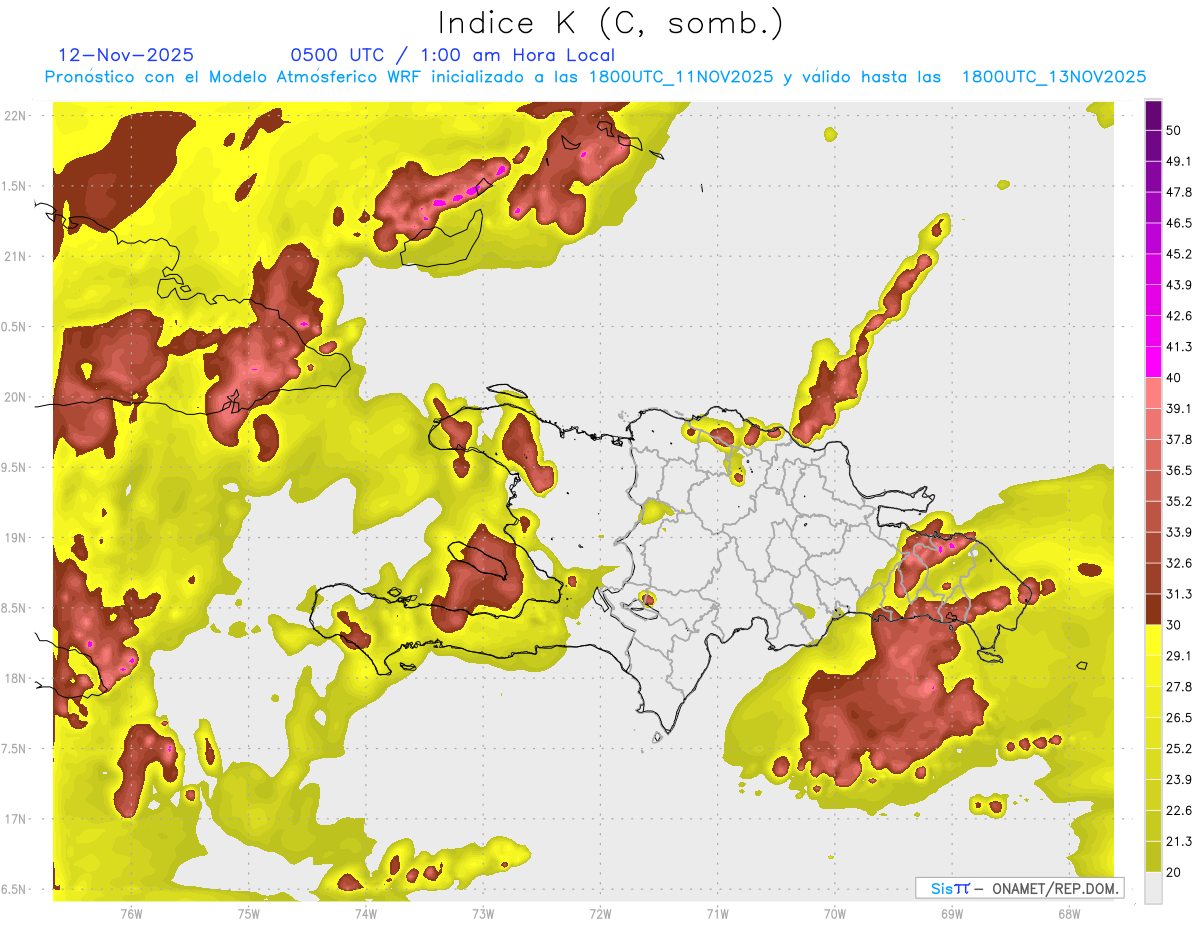Screen dimensions: 1200x927
Task: Click the colorbar value "43.9"
Action: click(1179, 285)
